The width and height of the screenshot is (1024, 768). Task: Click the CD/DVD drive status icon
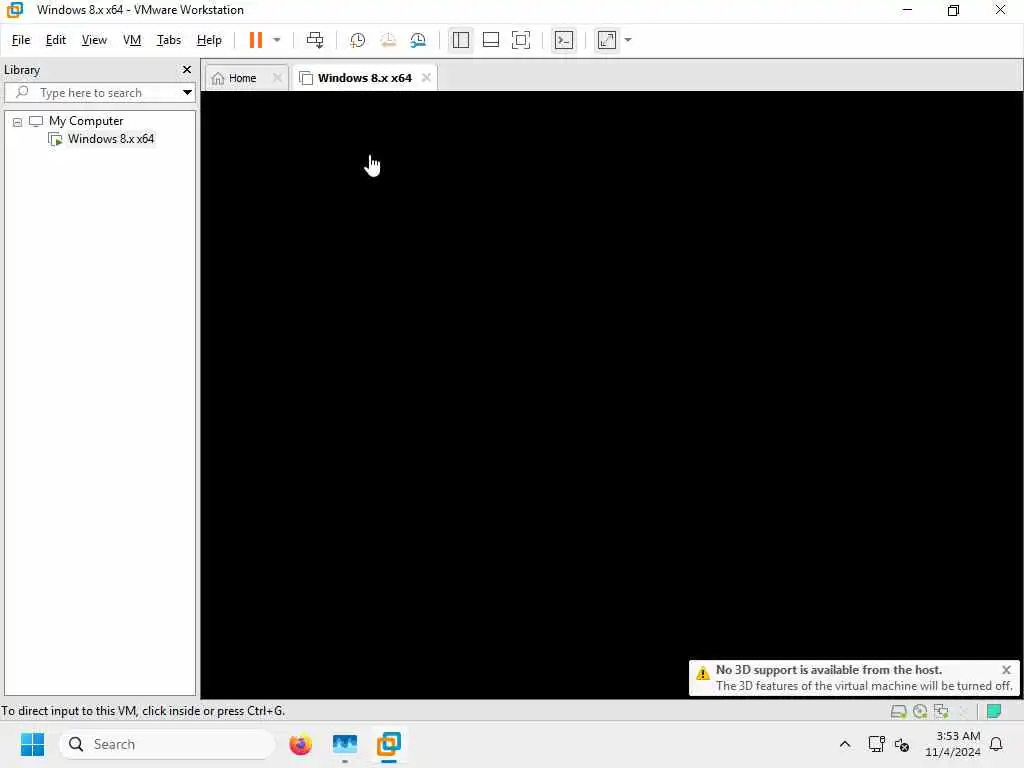(920, 711)
